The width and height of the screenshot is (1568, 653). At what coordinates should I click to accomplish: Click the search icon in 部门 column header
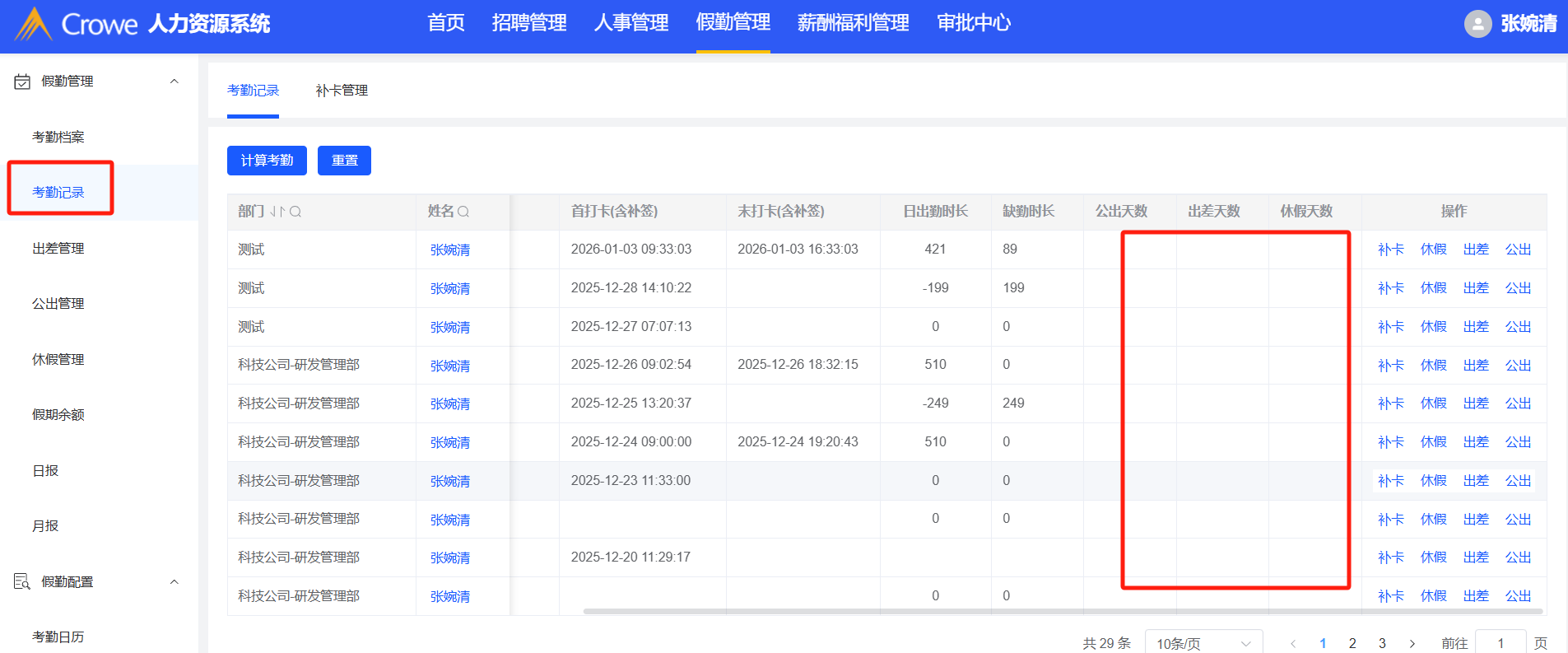coord(295,212)
